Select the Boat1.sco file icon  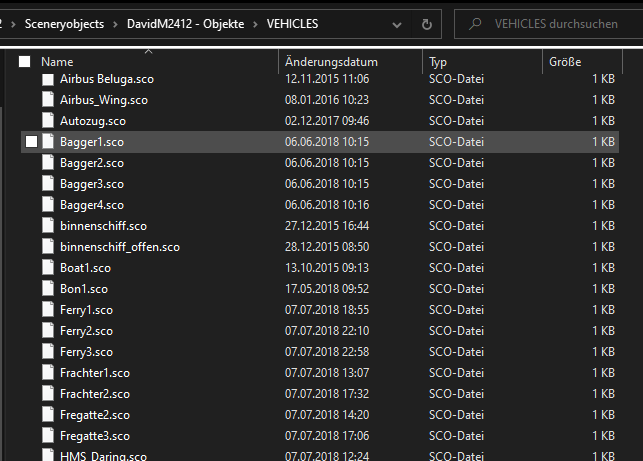(48, 268)
